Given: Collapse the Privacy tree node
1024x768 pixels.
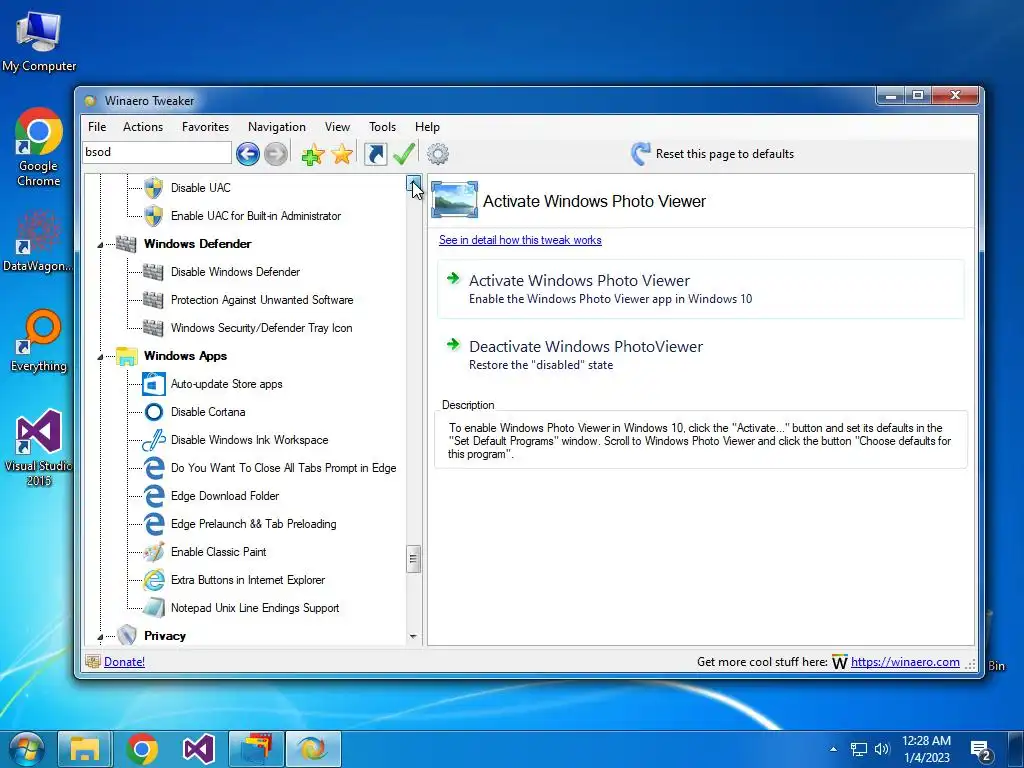Looking at the screenshot, I should (100, 637).
